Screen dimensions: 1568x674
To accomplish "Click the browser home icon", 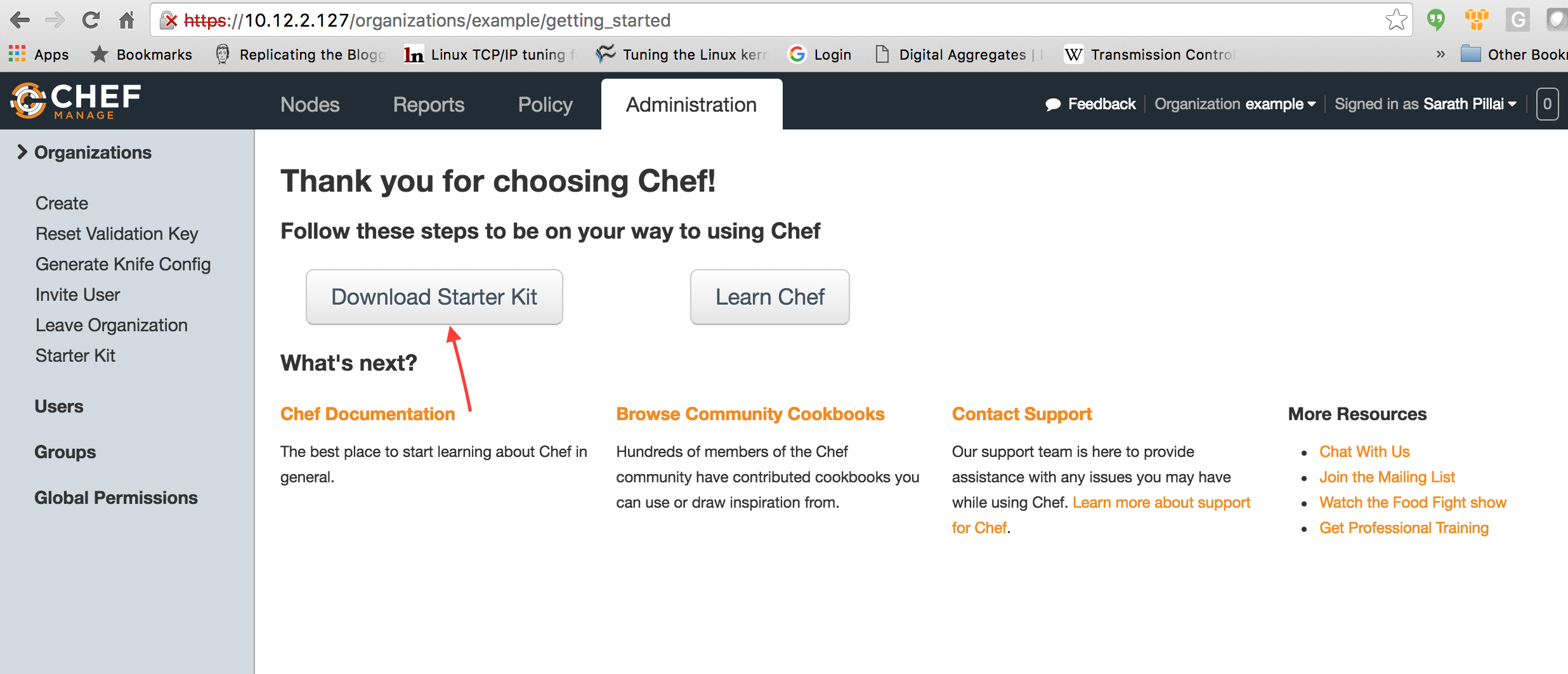I will (127, 20).
